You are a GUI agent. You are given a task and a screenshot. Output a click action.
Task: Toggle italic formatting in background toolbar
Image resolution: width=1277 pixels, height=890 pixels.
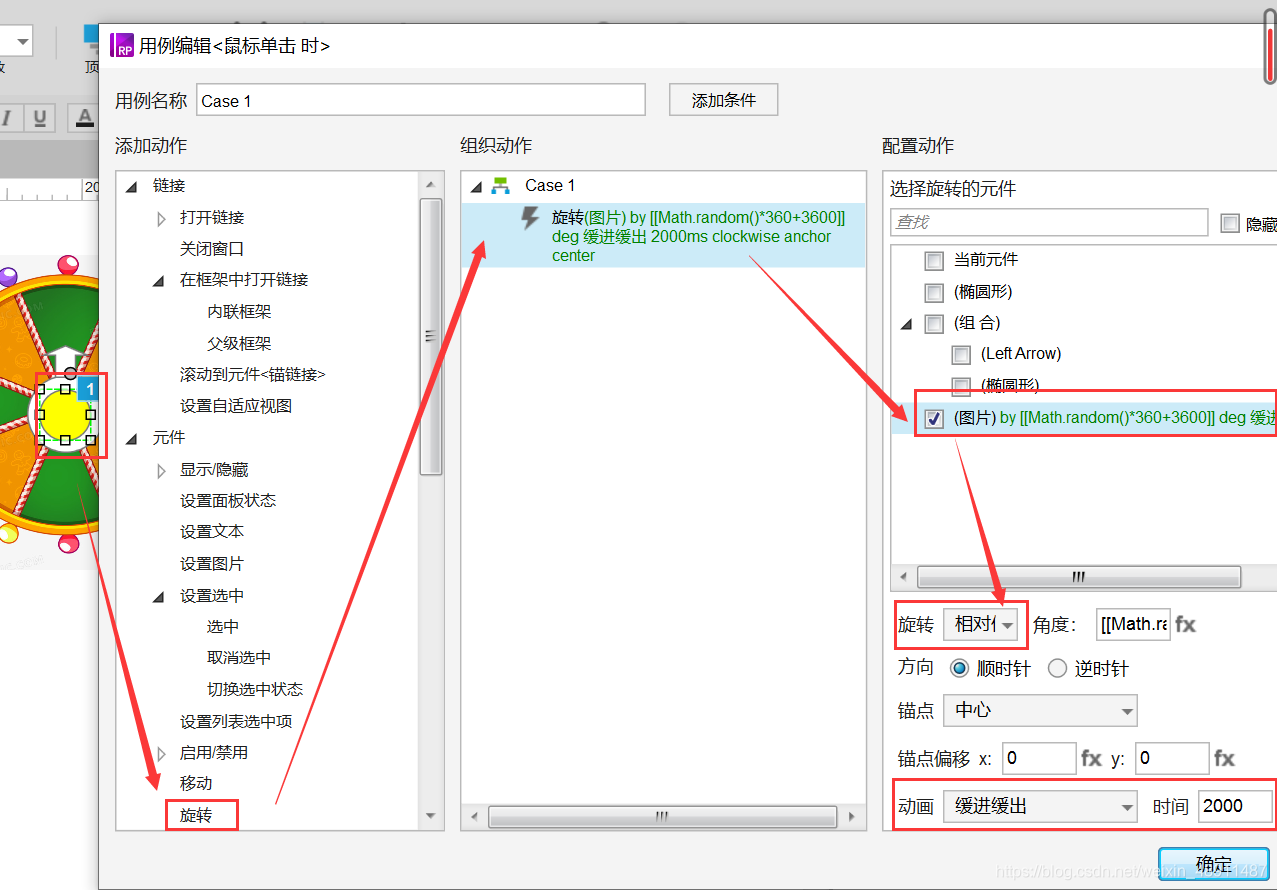click(8, 118)
